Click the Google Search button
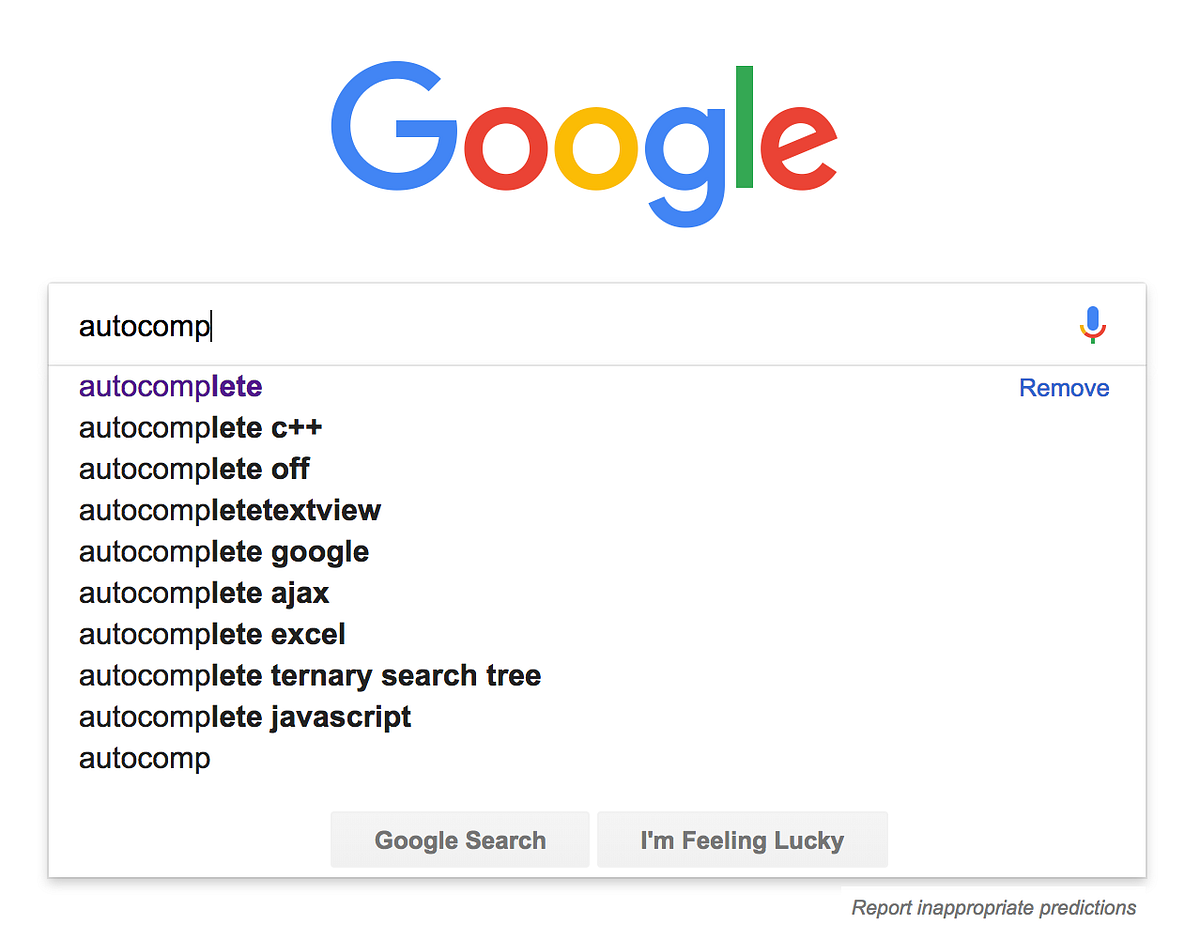The height and width of the screenshot is (926, 1200). (x=459, y=840)
